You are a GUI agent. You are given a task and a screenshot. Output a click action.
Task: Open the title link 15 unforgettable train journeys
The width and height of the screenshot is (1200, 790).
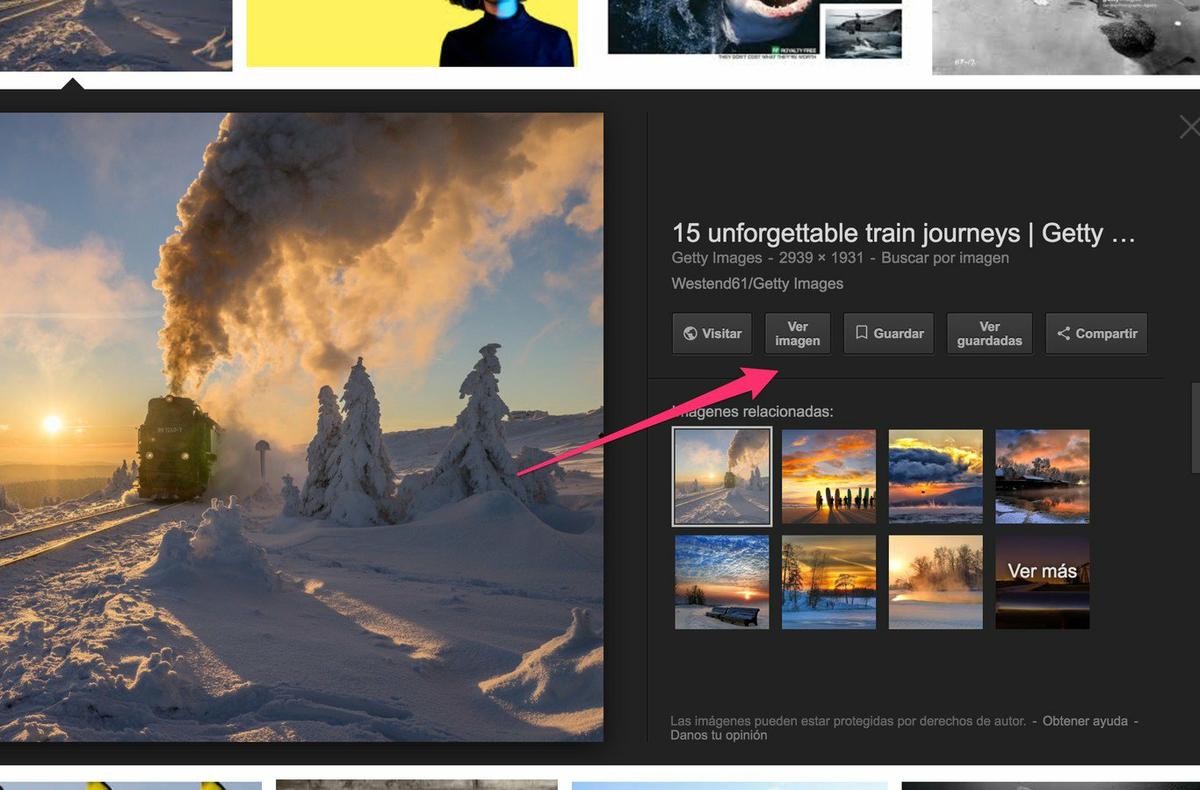pos(903,233)
